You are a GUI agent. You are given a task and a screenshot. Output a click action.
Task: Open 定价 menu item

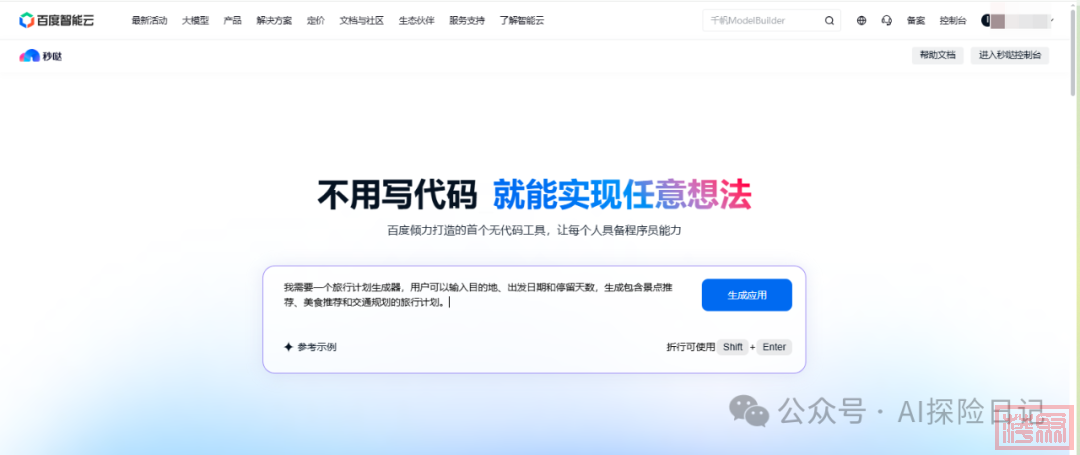click(315, 21)
